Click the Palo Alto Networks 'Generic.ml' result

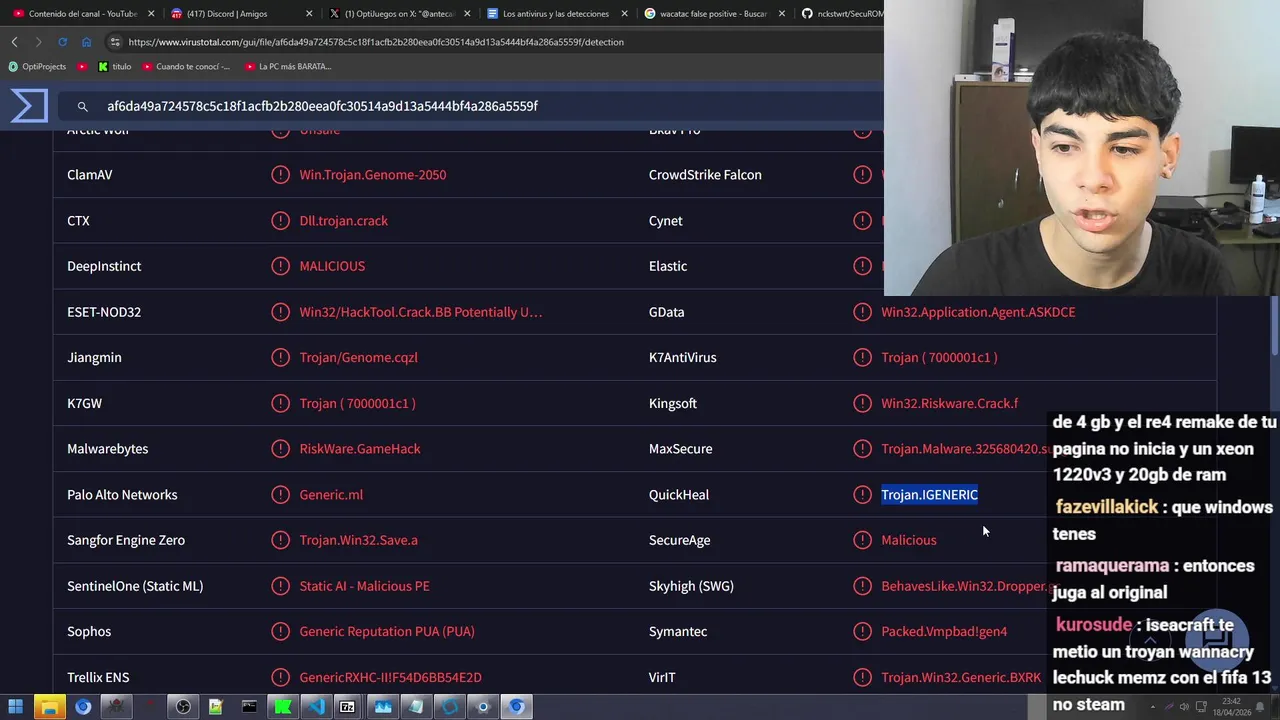[331, 495]
